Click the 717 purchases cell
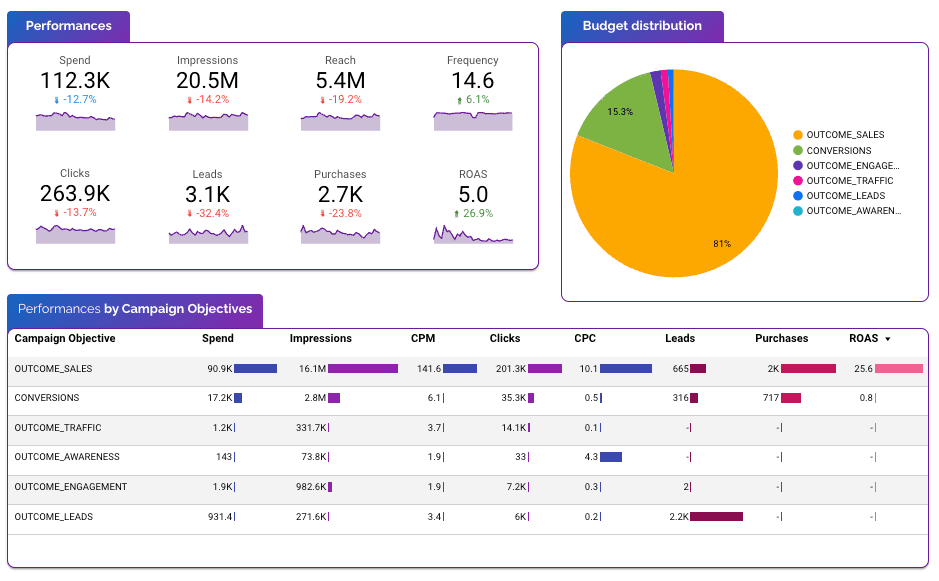The height and width of the screenshot is (581, 939). tap(771, 398)
